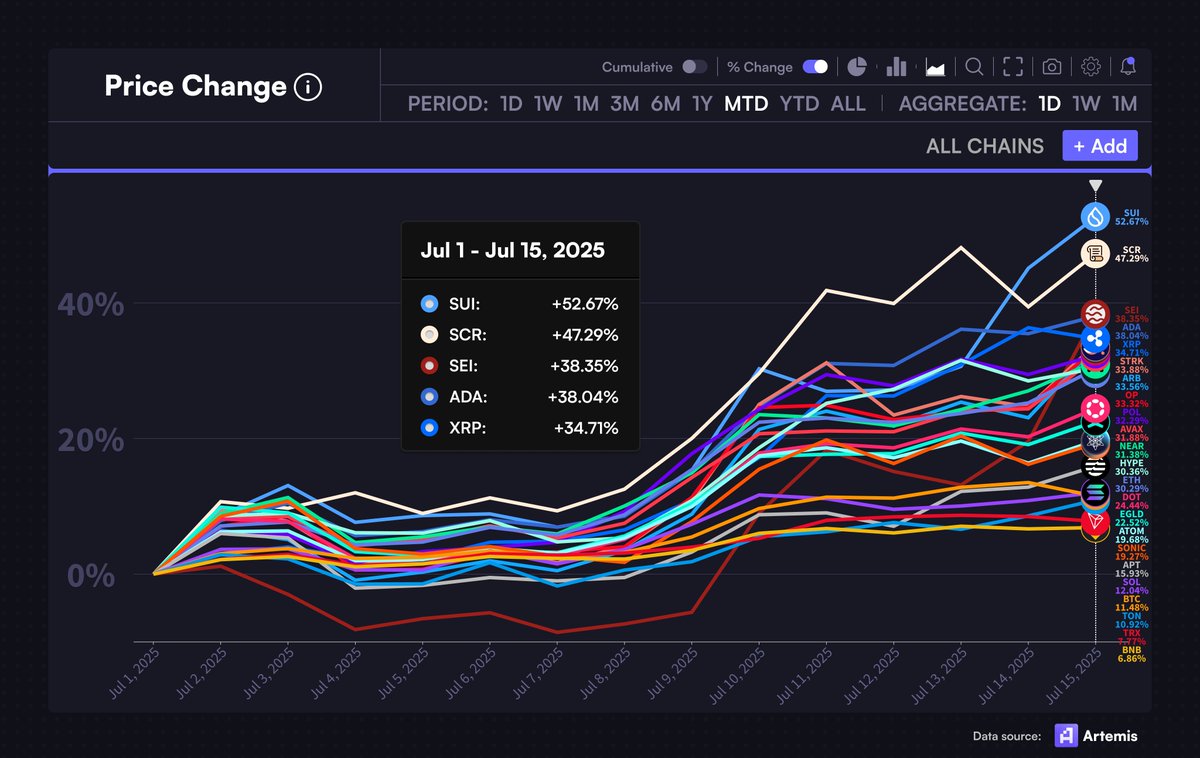Click the red SEI chain icon
This screenshot has width=1200, height=758.
1095,314
